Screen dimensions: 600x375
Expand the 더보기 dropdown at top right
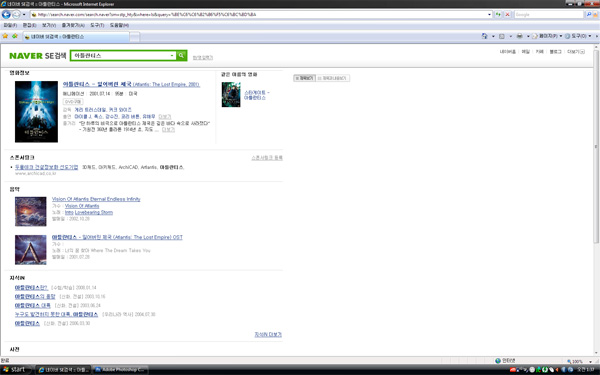pos(576,52)
